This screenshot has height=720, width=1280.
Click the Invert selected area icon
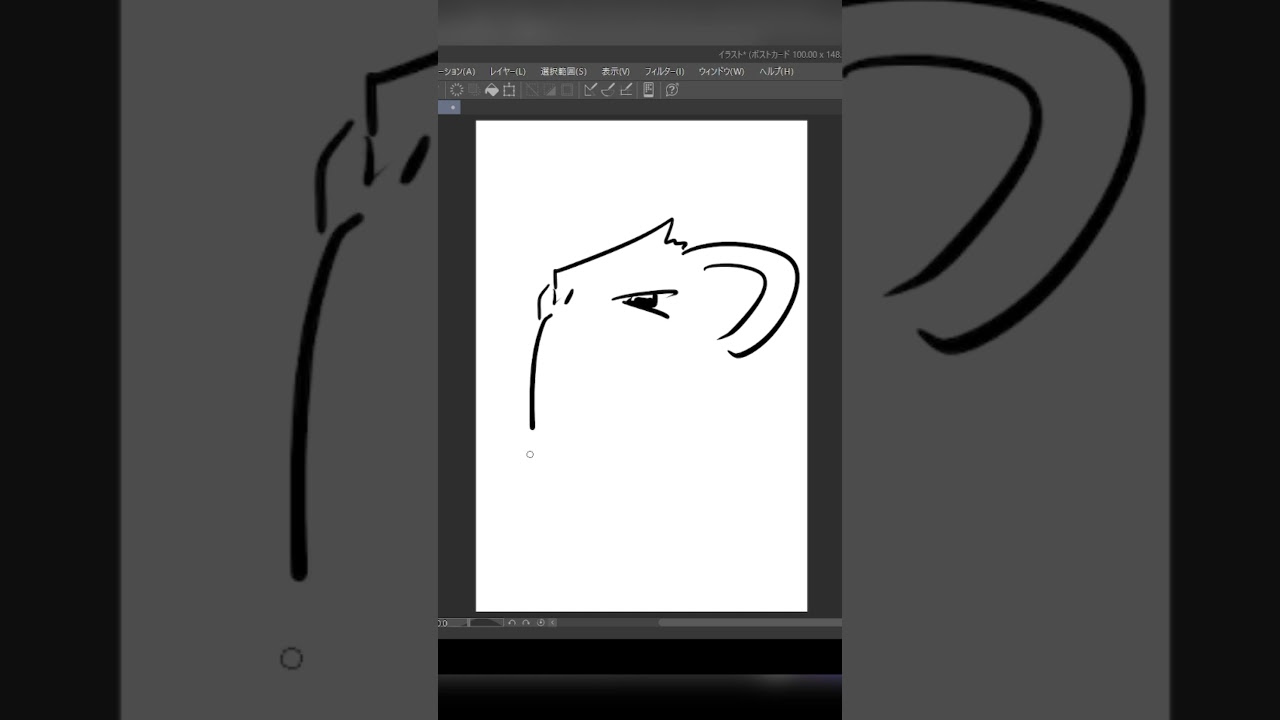coord(550,90)
